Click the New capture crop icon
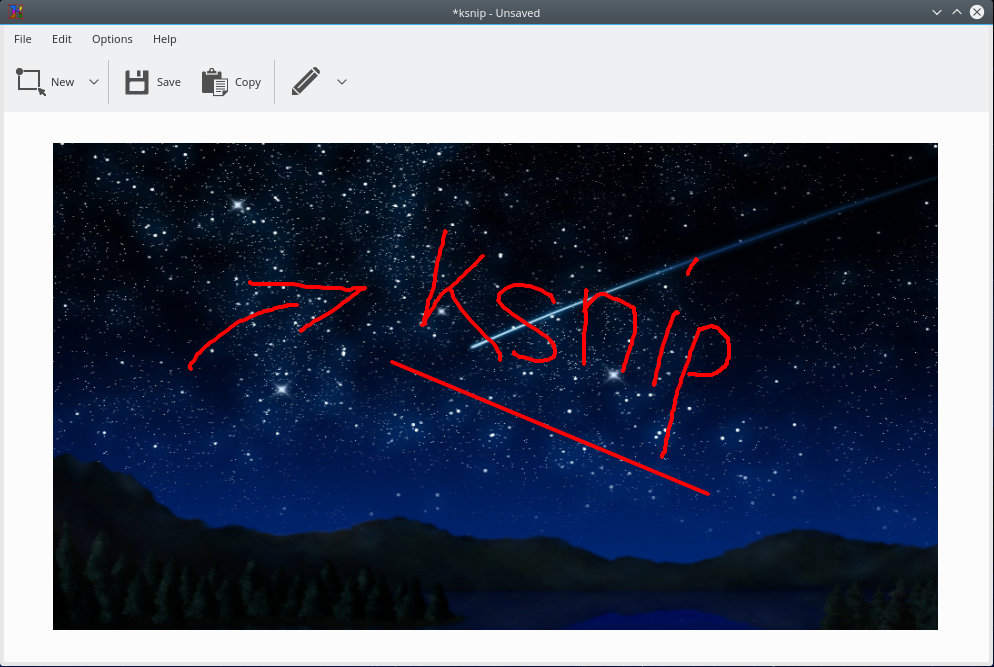 [x=30, y=82]
